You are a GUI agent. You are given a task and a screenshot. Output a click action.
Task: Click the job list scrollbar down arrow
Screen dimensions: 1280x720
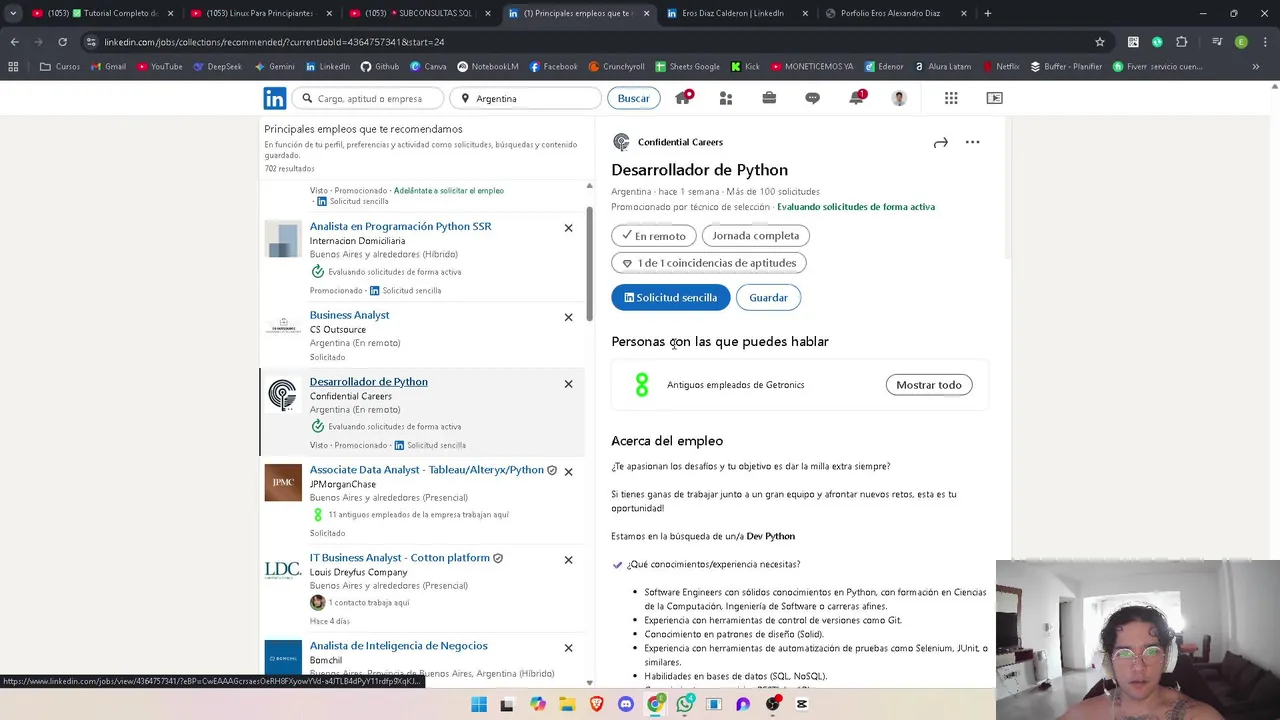click(589, 682)
